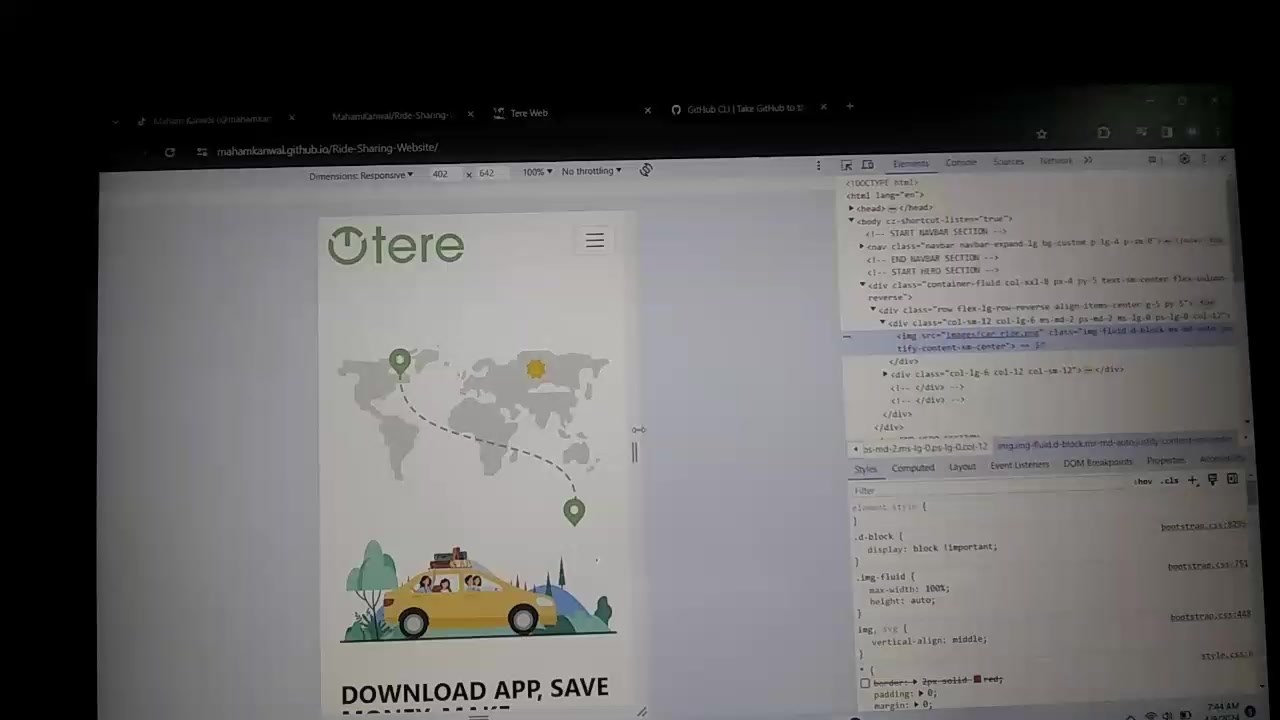The width and height of the screenshot is (1280, 720).
Task: Click the address bar URL
Action: point(327,149)
